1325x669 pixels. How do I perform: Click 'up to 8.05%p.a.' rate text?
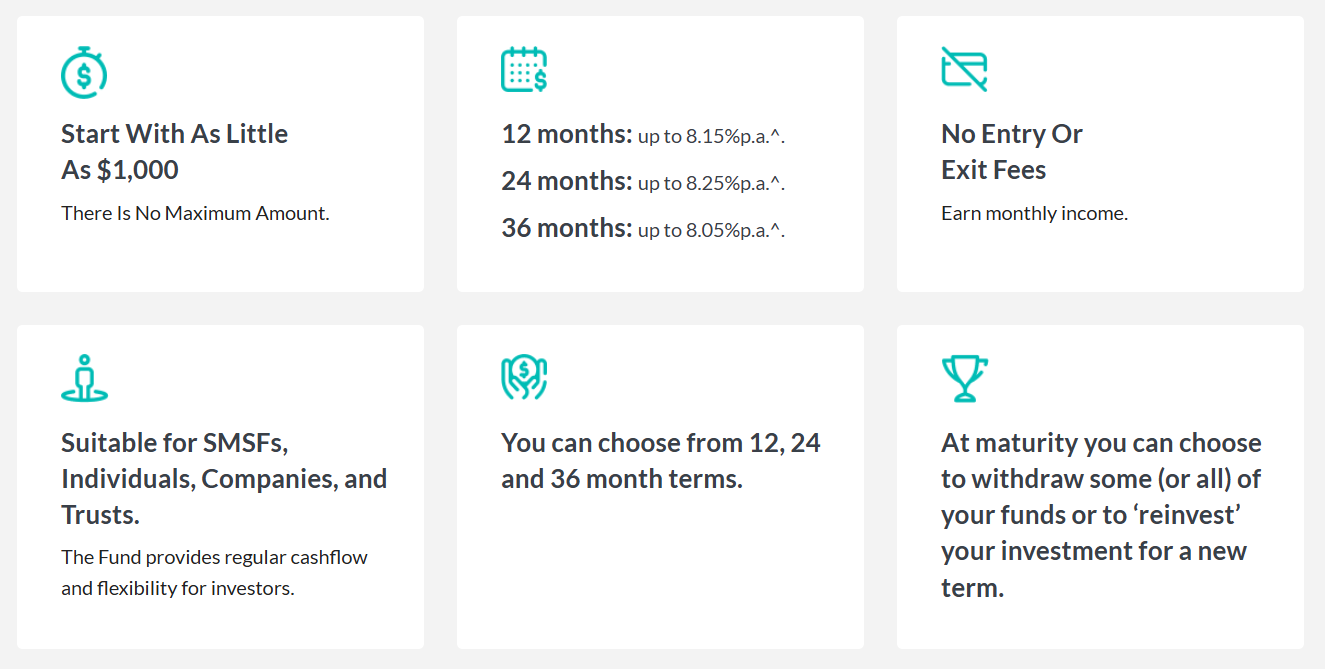(x=711, y=230)
